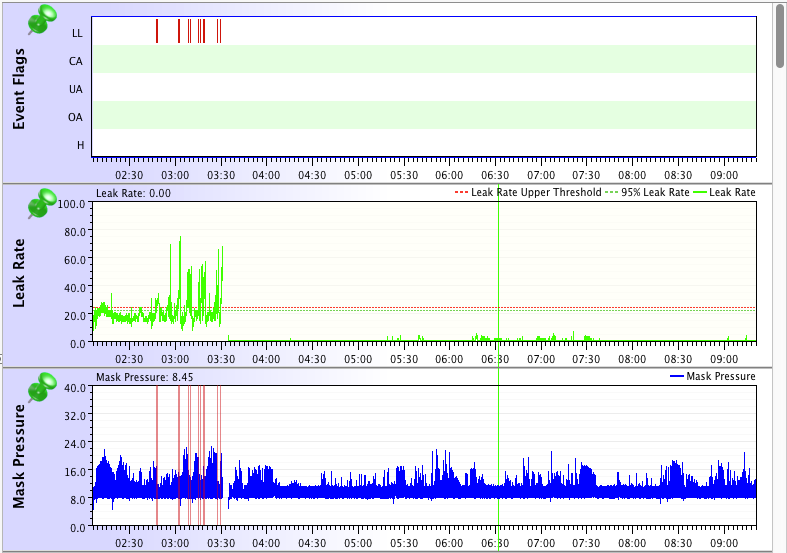Click the pin icon on Event Flags graph
Screen dimensions: 787x553
pos(42,20)
